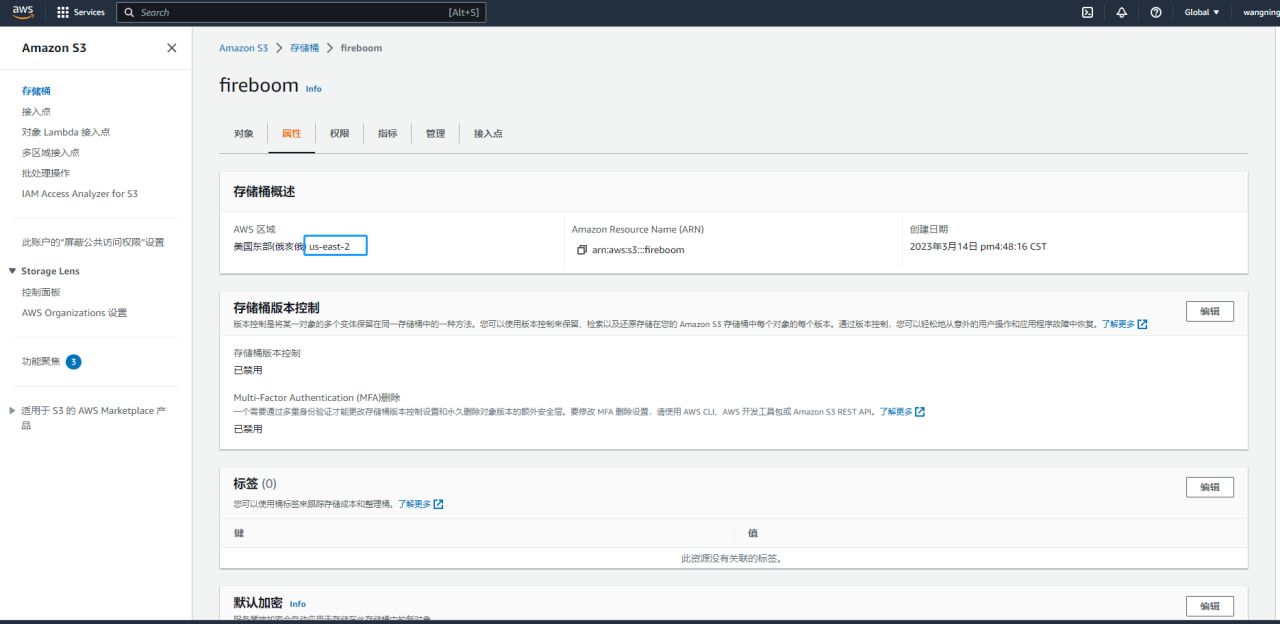Click the AWS logo home icon
This screenshot has height=624, width=1280.
click(23, 12)
